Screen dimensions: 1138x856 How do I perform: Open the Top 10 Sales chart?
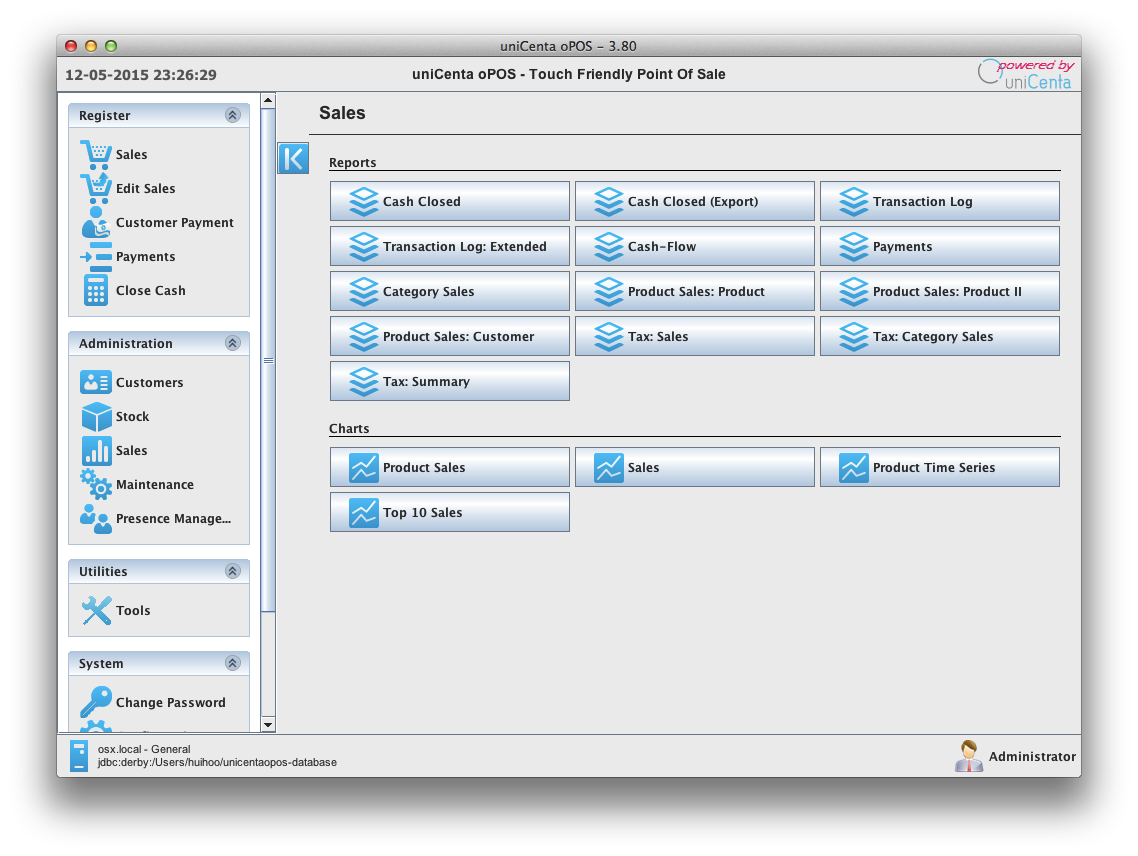[449, 512]
